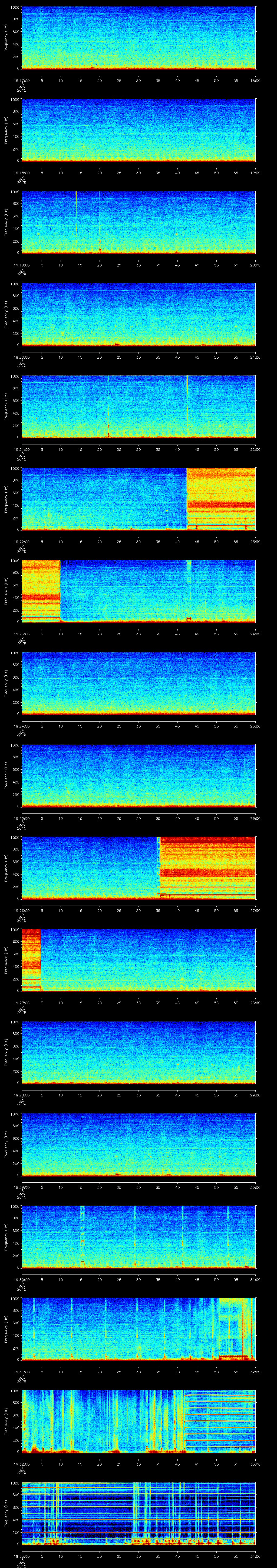The width and height of the screenshot is (277, 1568).
Task: Click the 19:26:00 start time label
Action: 21,910
